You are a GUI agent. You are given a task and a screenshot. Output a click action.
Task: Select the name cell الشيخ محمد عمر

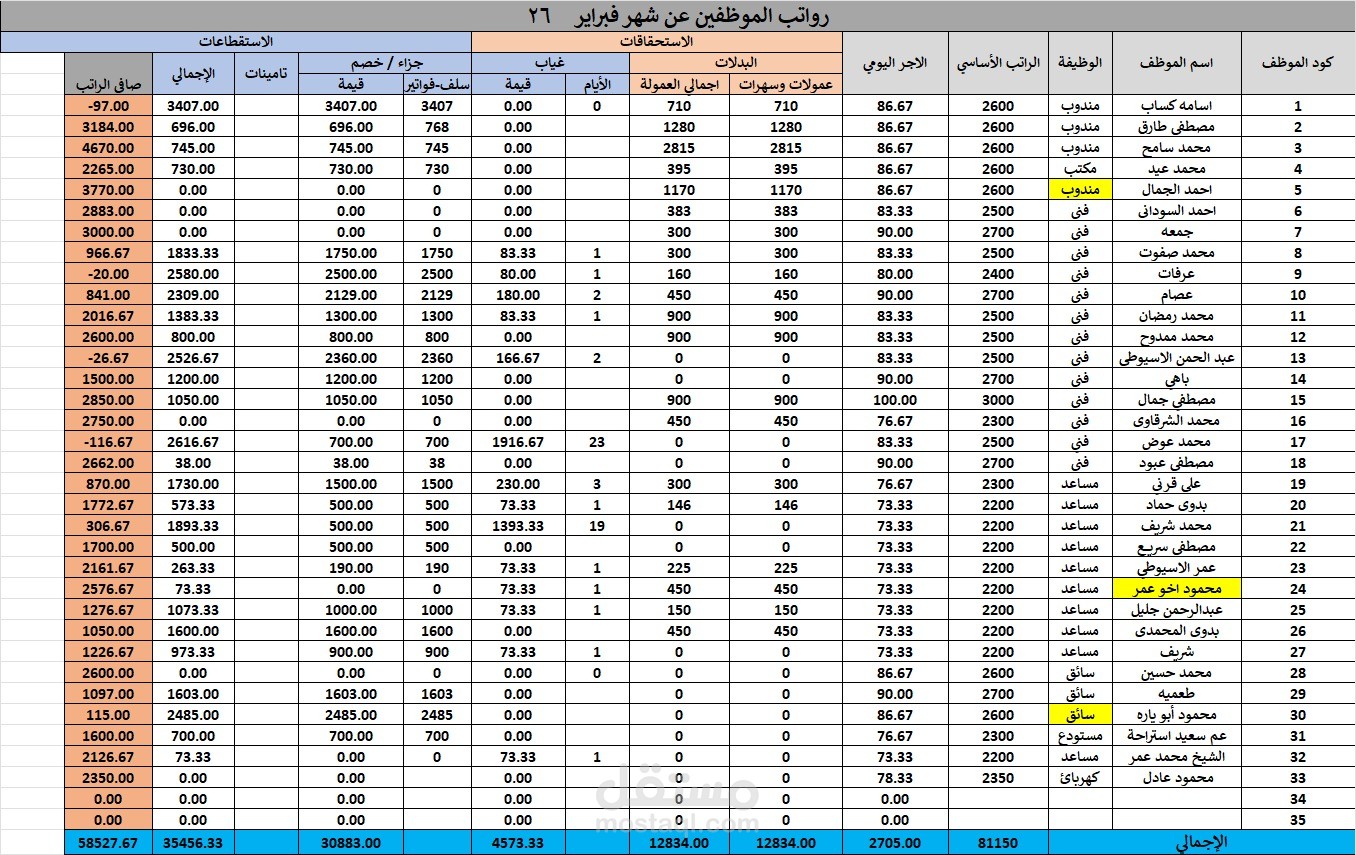1176,757
